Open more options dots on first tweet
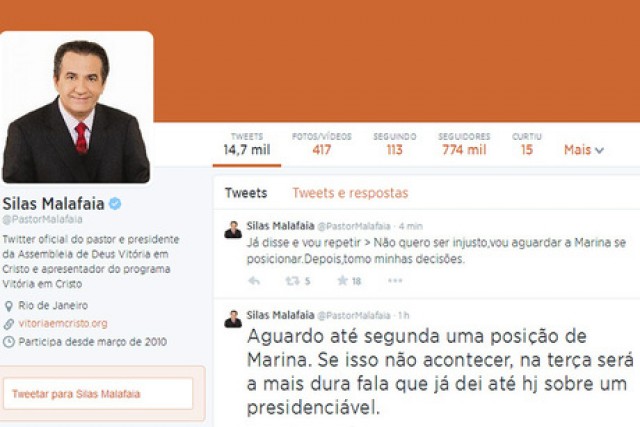The height and width of the screenshot is (427, 640). pyautogui.click(x=395, y=280)
